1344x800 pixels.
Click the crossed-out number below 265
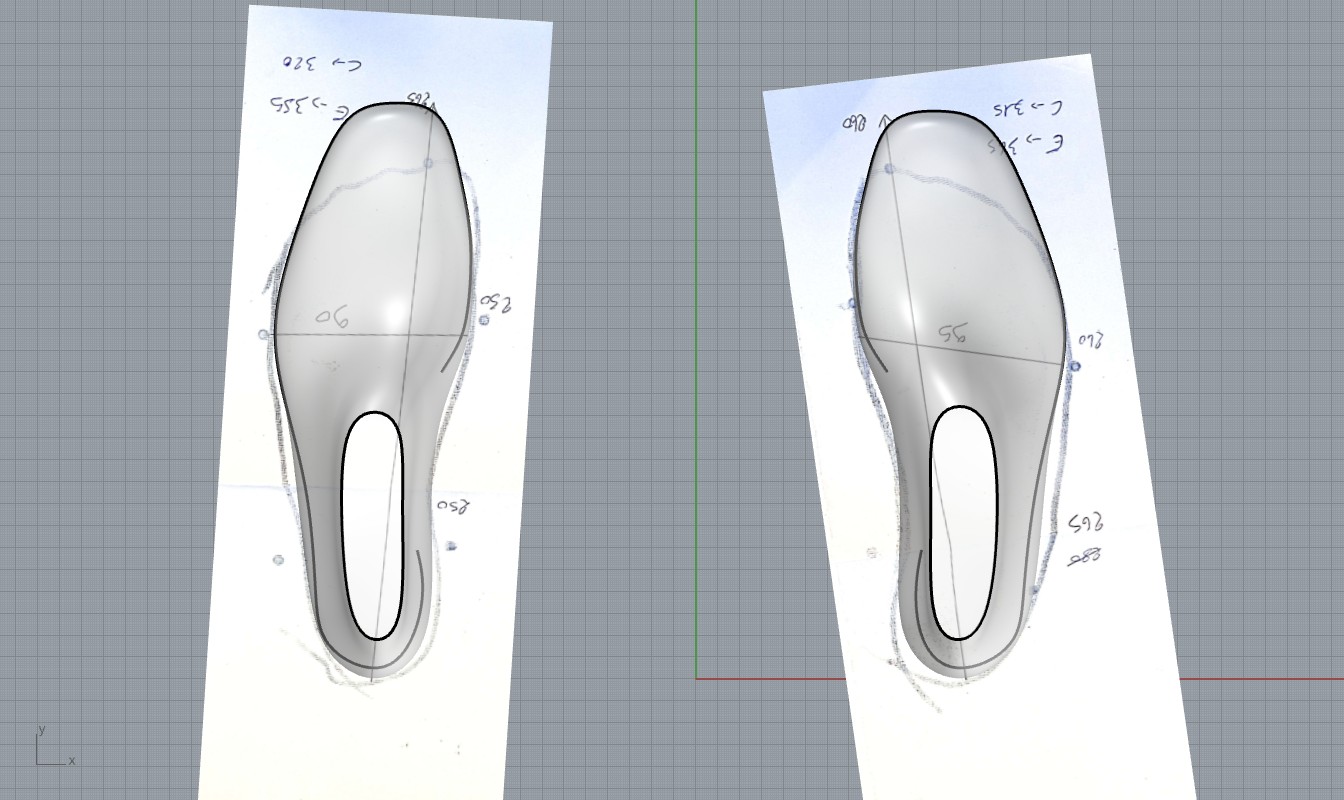pos(1083,557)
